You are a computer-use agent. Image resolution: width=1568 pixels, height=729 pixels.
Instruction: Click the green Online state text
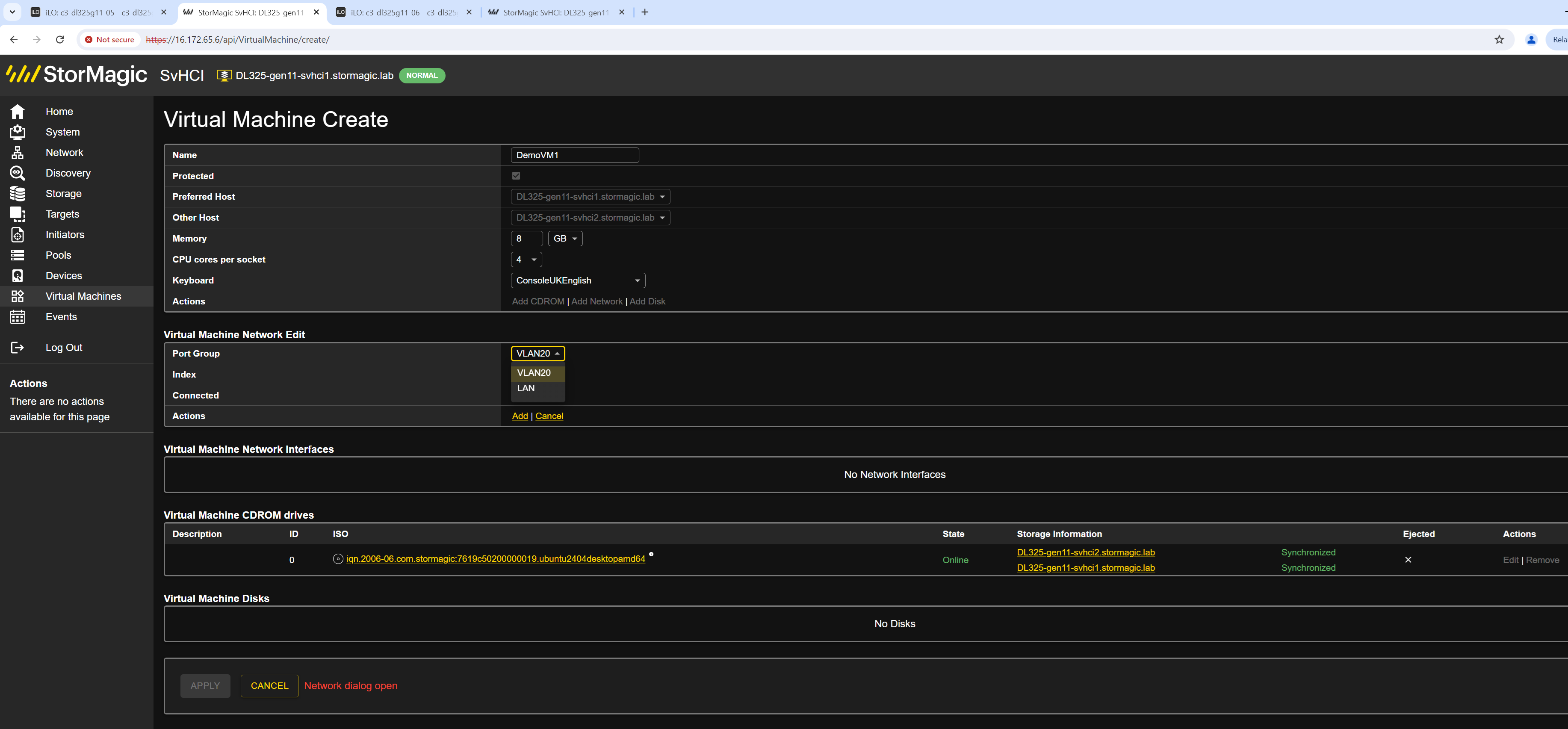coord(955,561)
